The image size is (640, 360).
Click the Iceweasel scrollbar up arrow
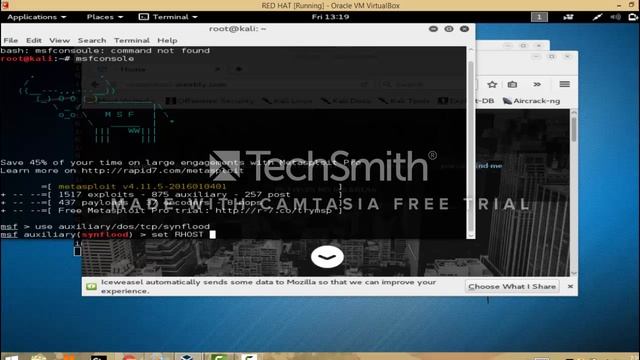click(x=574, y=112)
